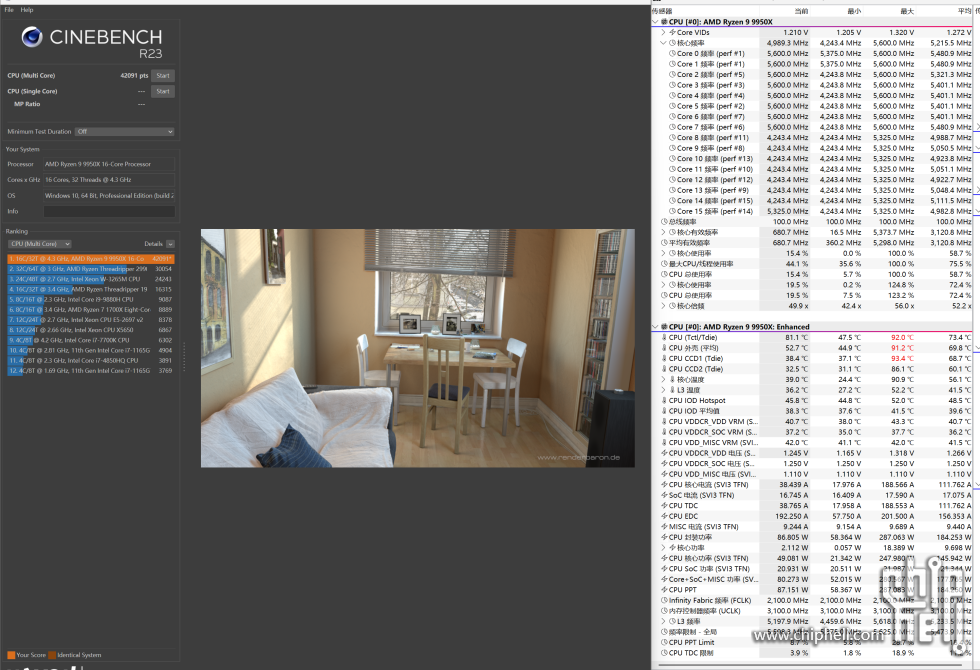Click the clock icon beside Core 0 频率
Image resolution: width=980 pixels, height=670 pixels.
672,54
